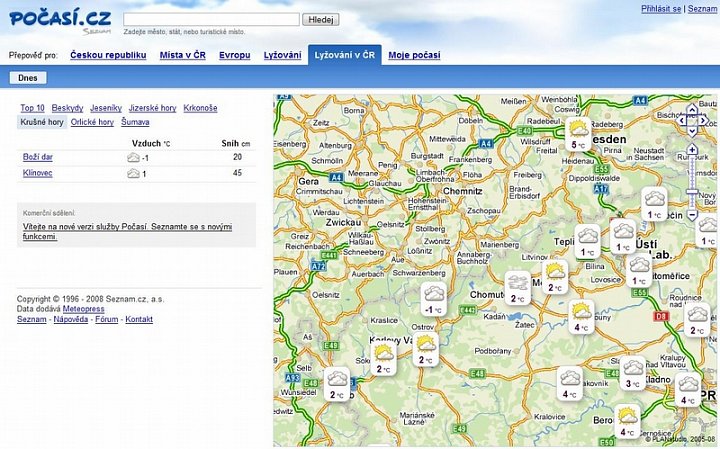Image resolution: width=720 pixels, height=449 pixels.
Task: Click the 4 °C cloudy marker at Rakovník
Action: click(570, 383)
